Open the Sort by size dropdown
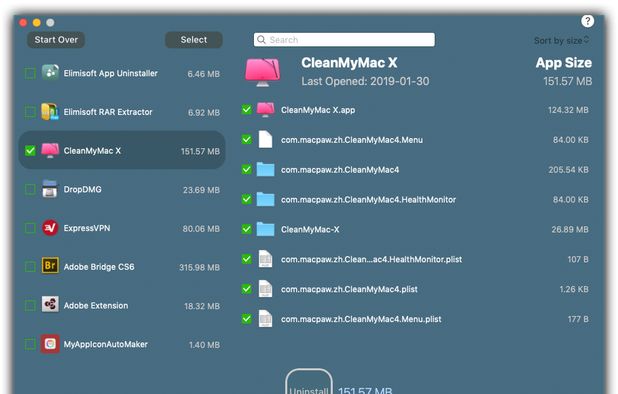618x394 pixels. 561,40
